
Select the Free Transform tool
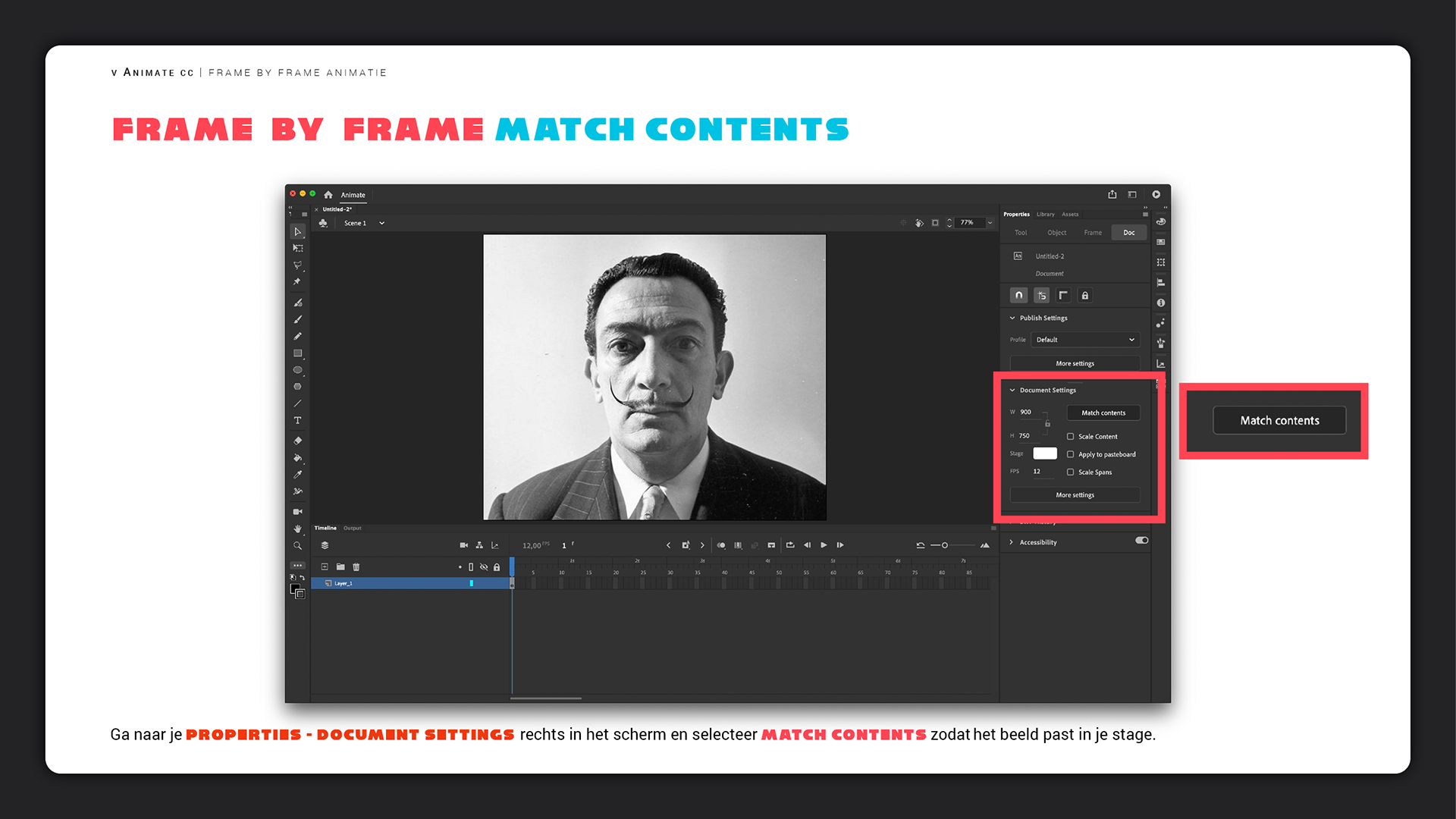[x=297, y=248]
